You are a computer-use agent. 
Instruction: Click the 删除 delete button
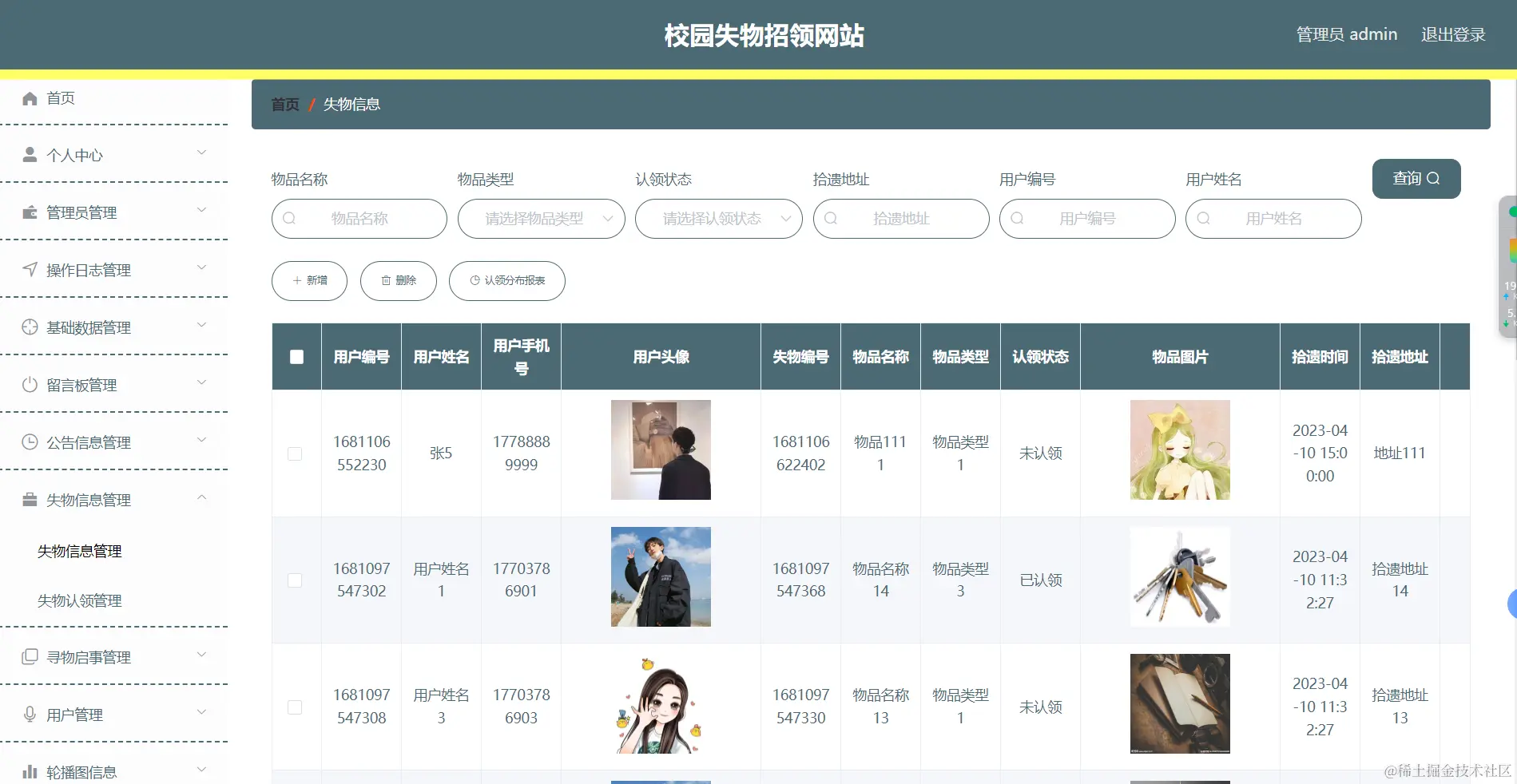pyautogui.click(x=399, y=281)
